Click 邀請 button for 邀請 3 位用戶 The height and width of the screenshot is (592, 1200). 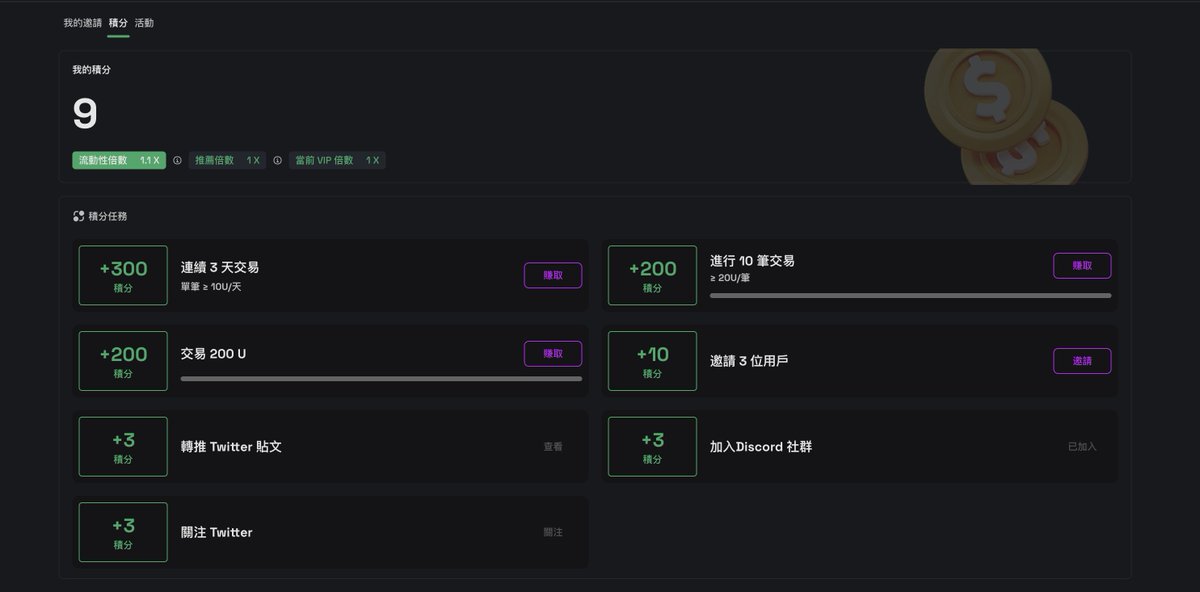click(1082, 361)
